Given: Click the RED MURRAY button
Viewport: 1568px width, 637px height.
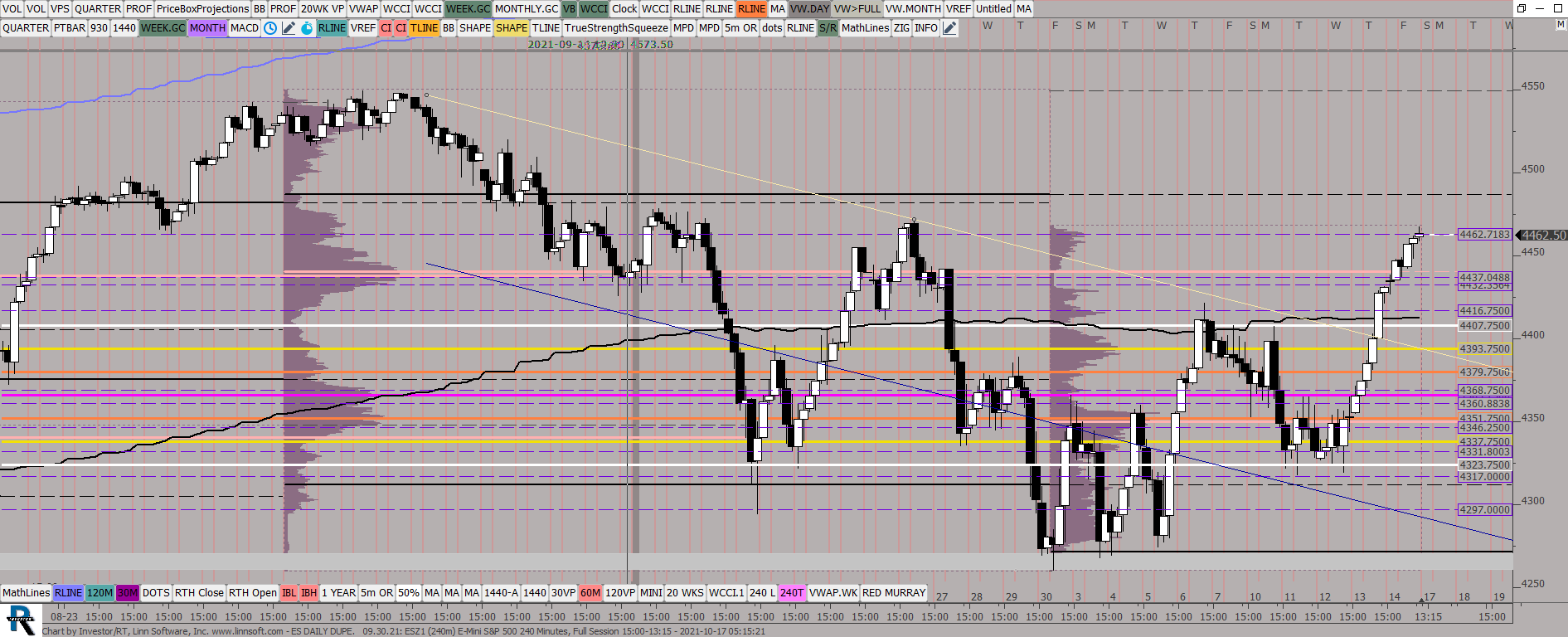Looking at the screenshot, I should (x=894, y=593).
